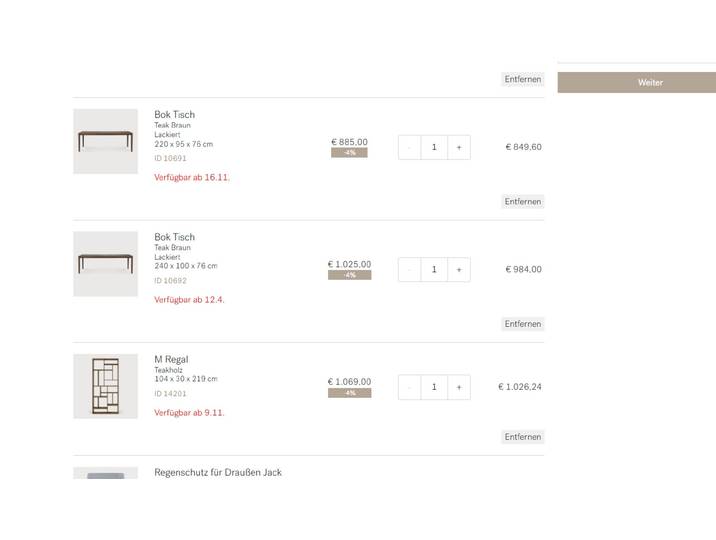Screen dimensions: 716x540
Task: Select quantity field of Bok Tisch 240 cm
Action: tap(434, 270)
